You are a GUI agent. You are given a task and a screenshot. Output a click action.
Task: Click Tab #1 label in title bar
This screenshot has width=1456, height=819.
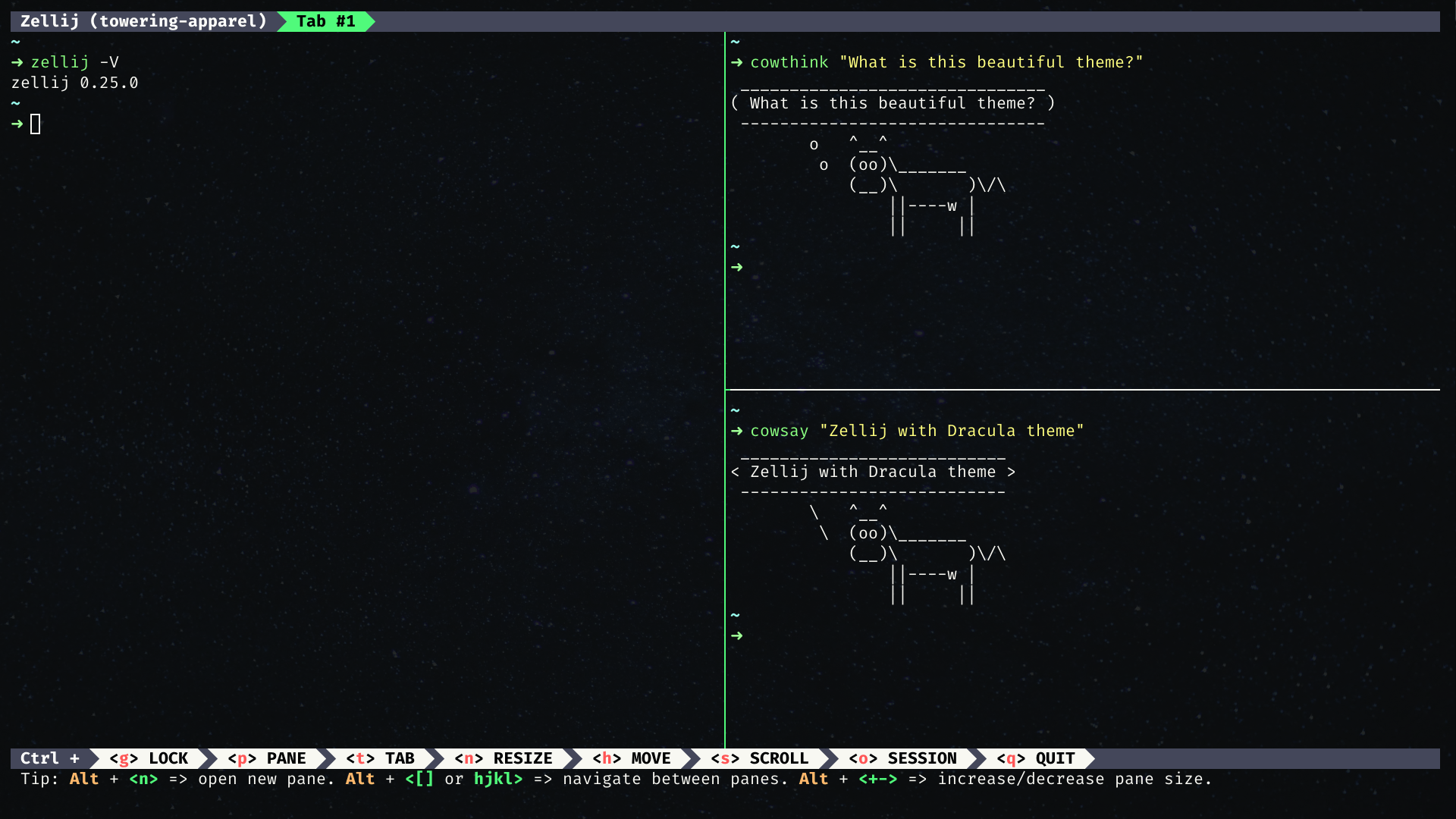click(328, 21)
